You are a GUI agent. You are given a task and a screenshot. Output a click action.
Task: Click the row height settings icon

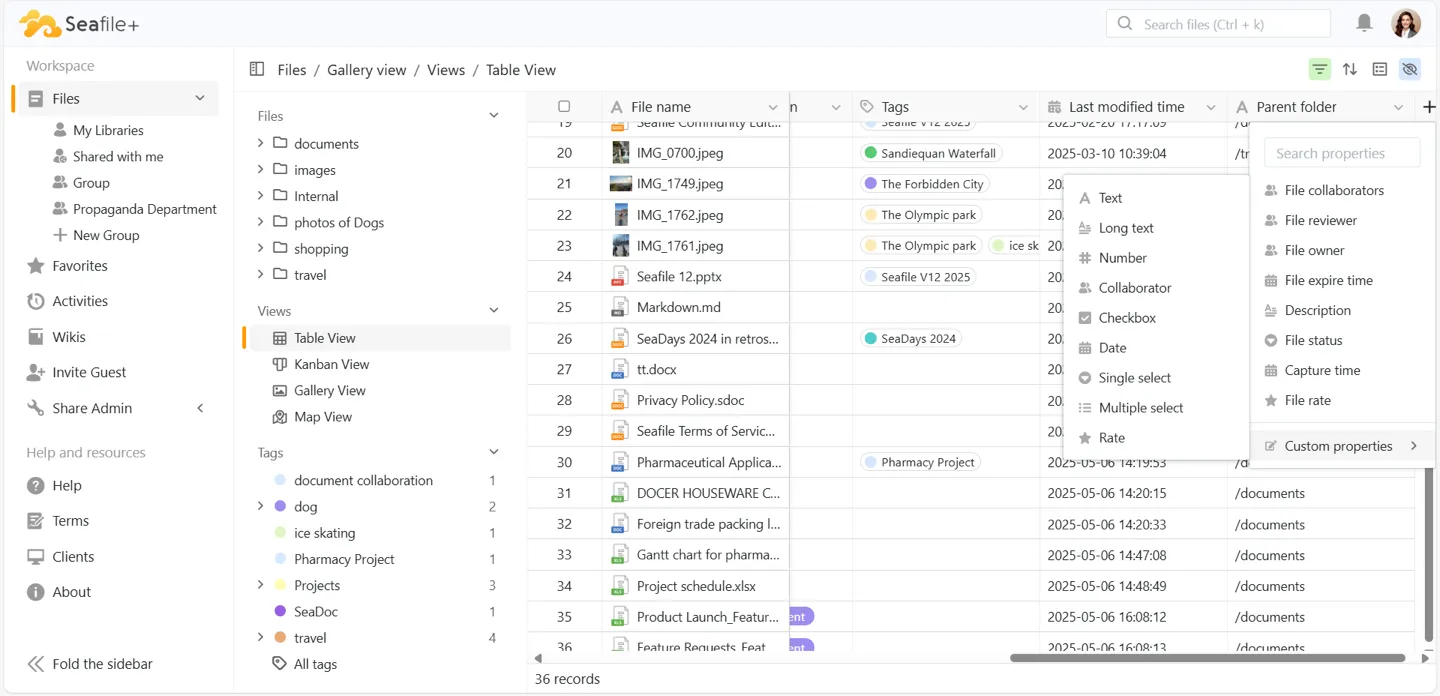1380,69
